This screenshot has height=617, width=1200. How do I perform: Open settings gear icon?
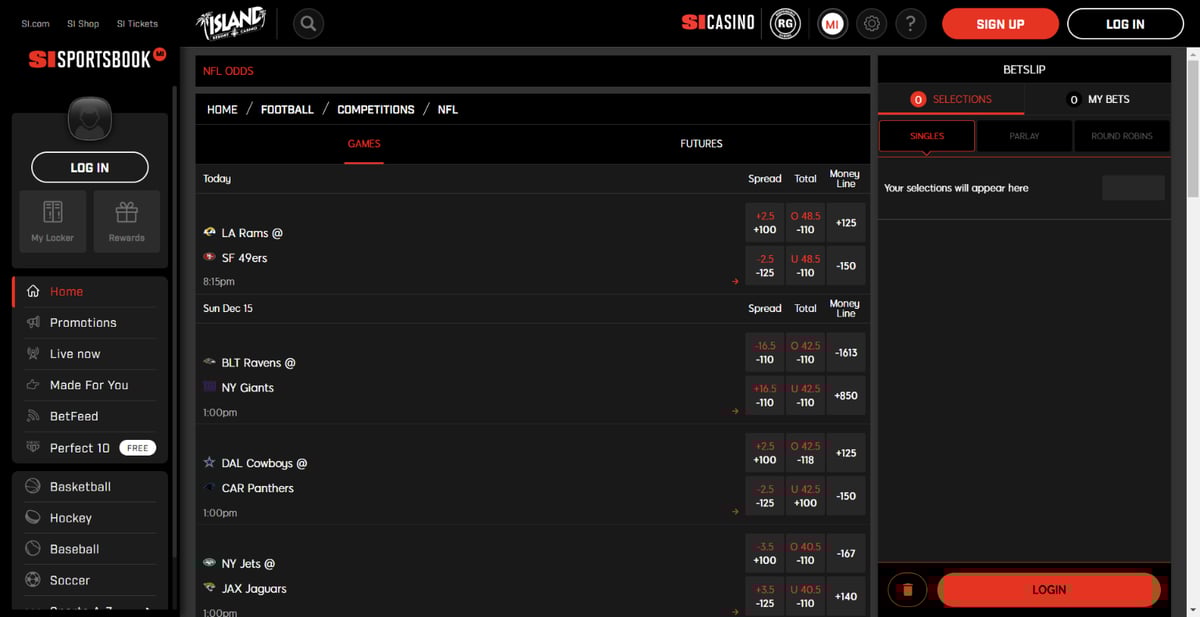(x=872, y=23)
